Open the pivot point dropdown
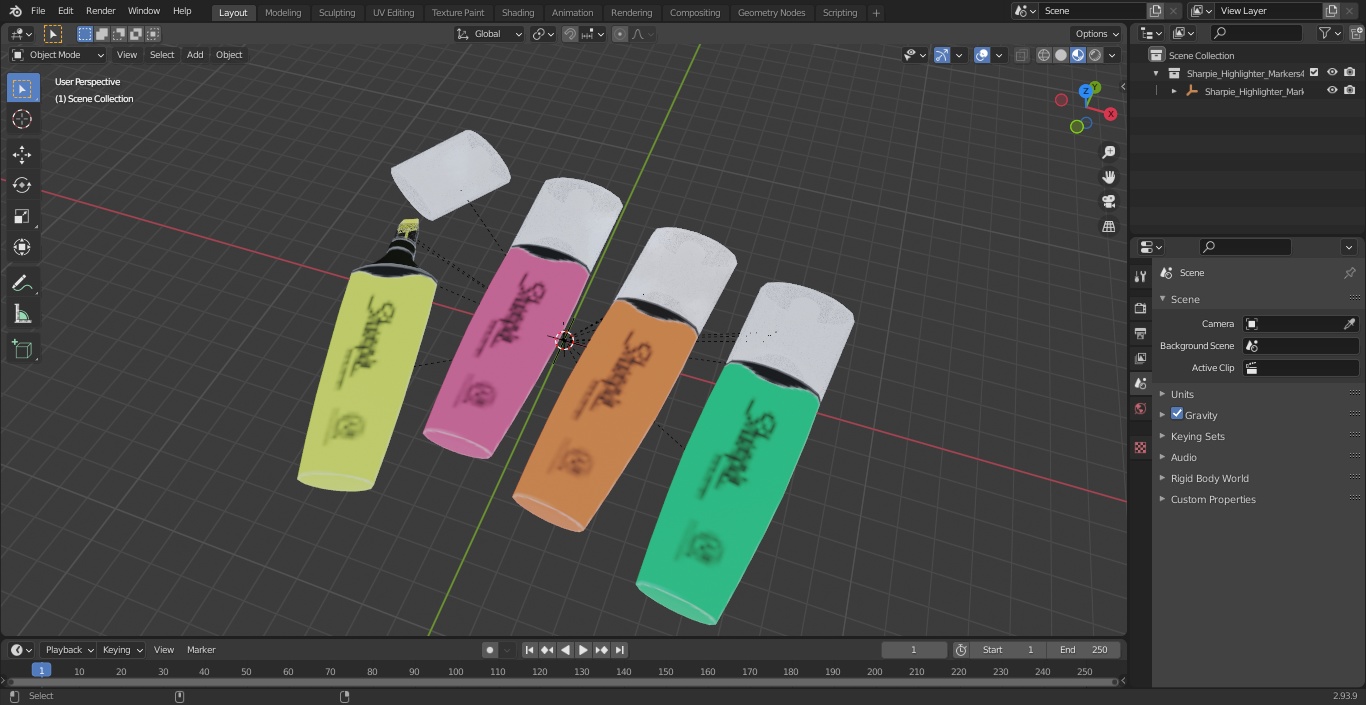This screenshot has height=705, width=1366. tap(543, 34)
